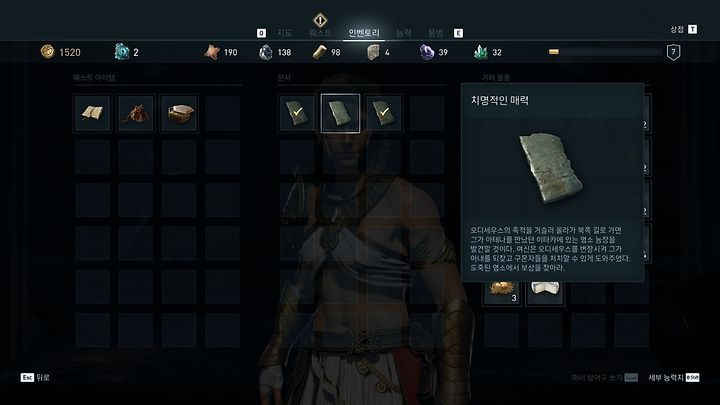Select the third checked document tablet
The height and width of the screenshot is (405, 720).
tap(383, 113)
